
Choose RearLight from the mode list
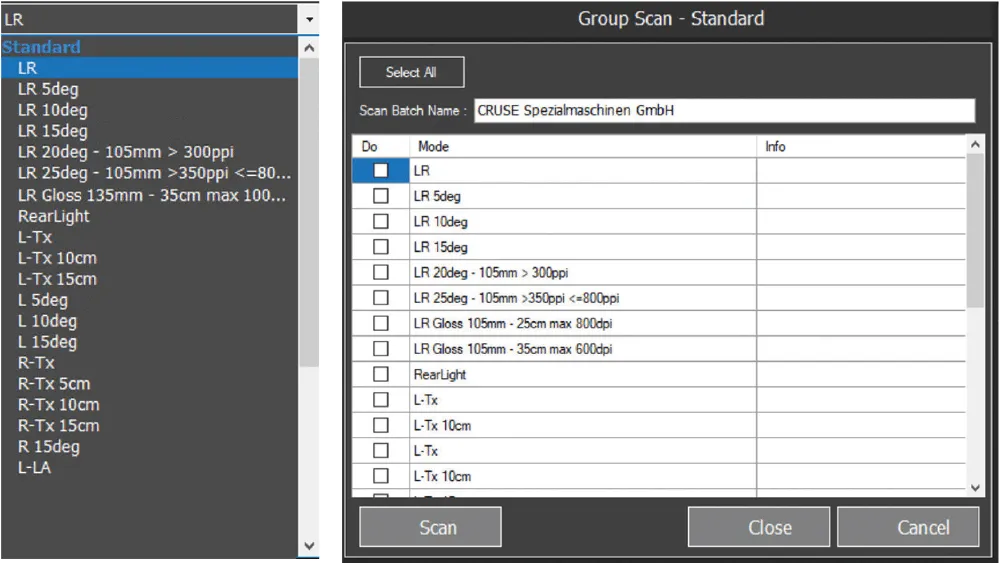53,216
